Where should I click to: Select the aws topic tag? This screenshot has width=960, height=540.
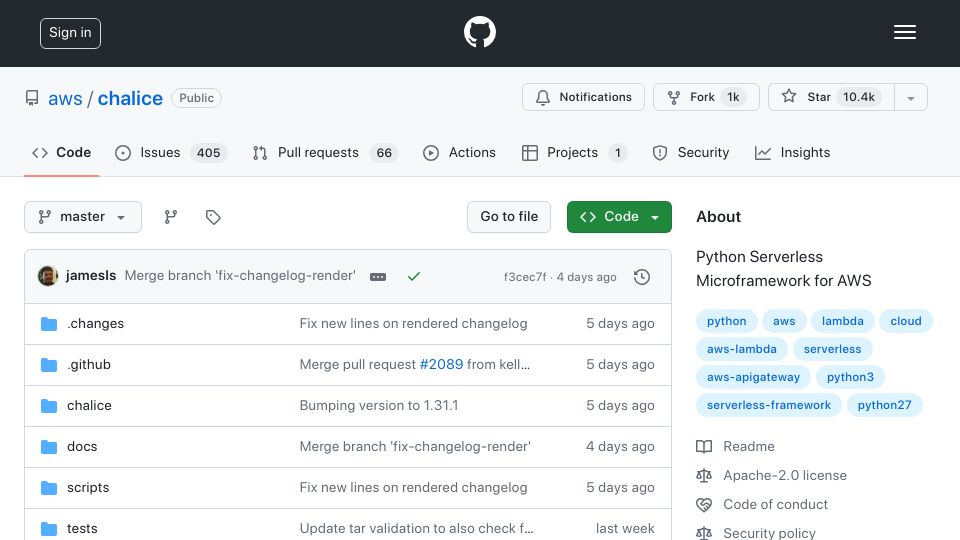784,321
